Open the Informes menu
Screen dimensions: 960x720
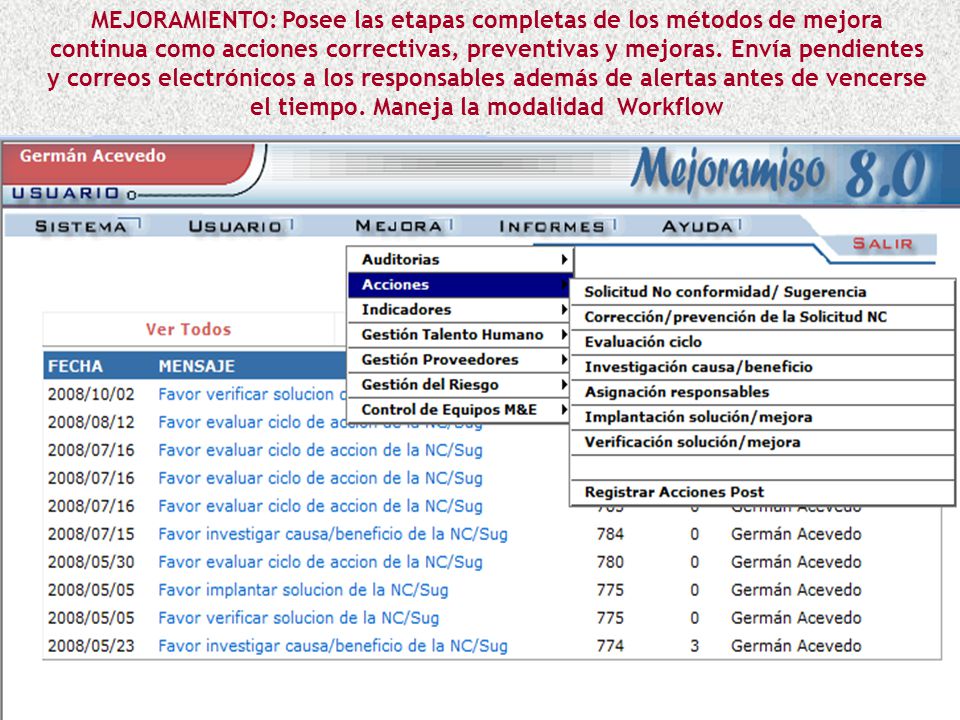coord(552,227)
